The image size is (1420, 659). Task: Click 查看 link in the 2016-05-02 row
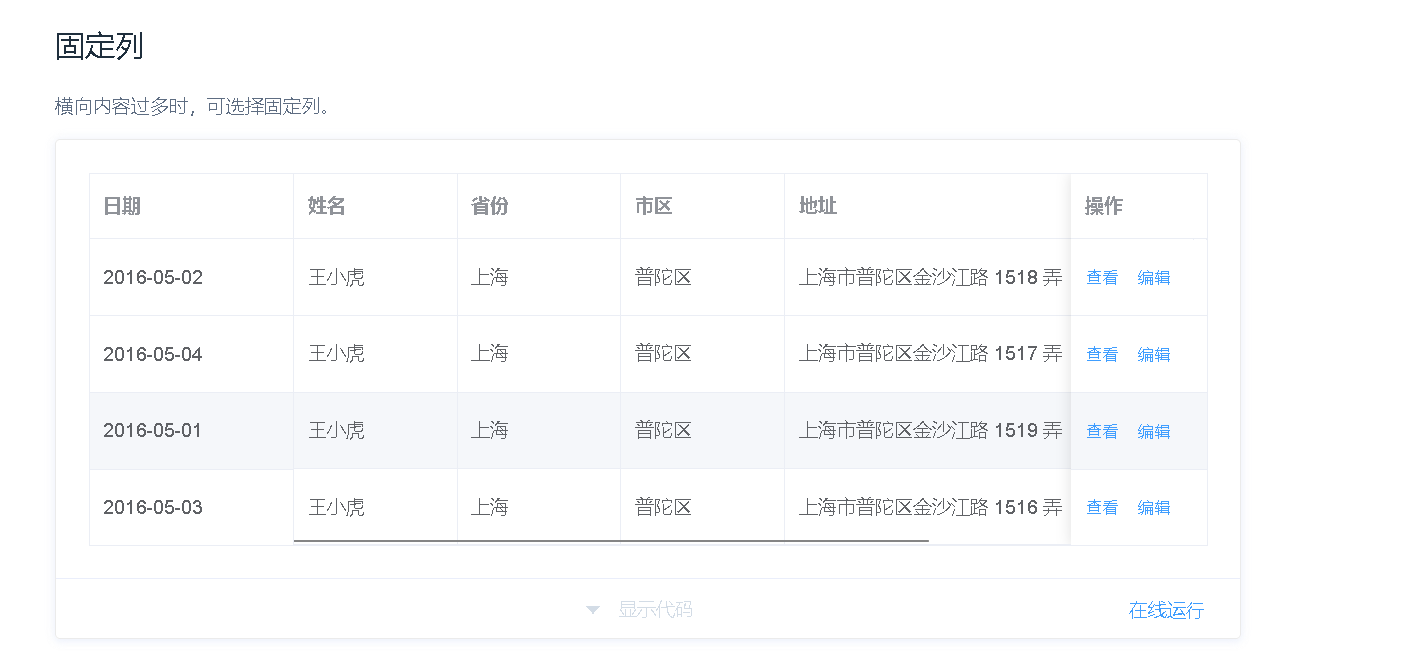click(x=1102, y=277)
